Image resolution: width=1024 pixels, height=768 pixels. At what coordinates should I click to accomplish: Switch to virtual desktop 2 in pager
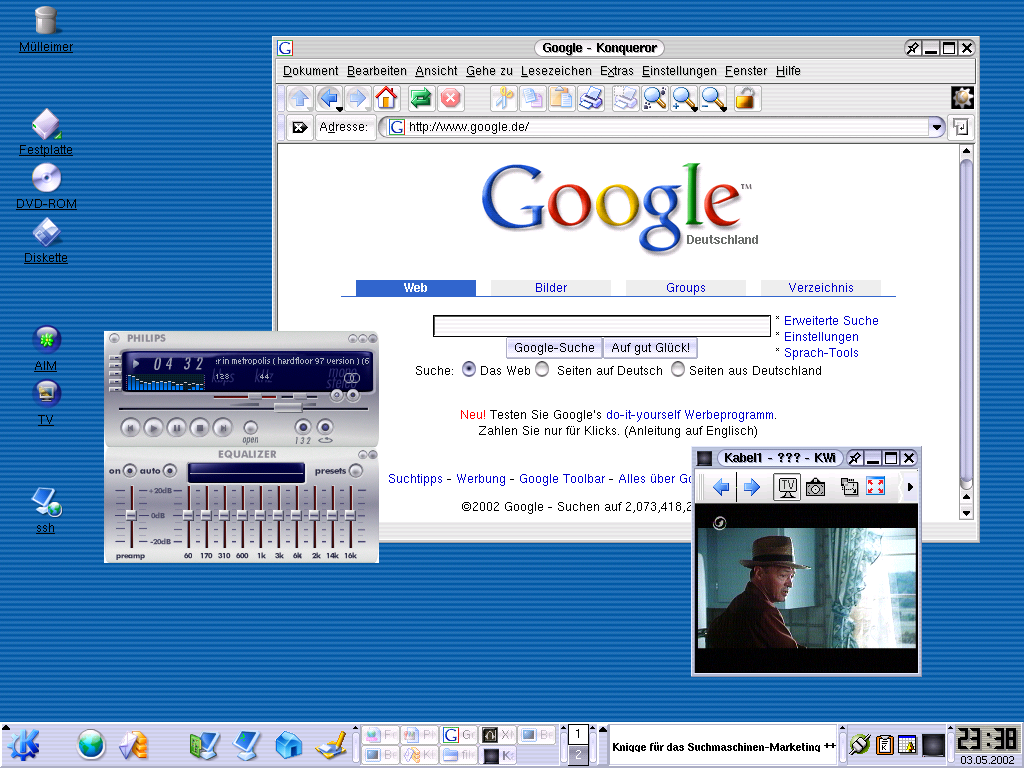(577, 755)
